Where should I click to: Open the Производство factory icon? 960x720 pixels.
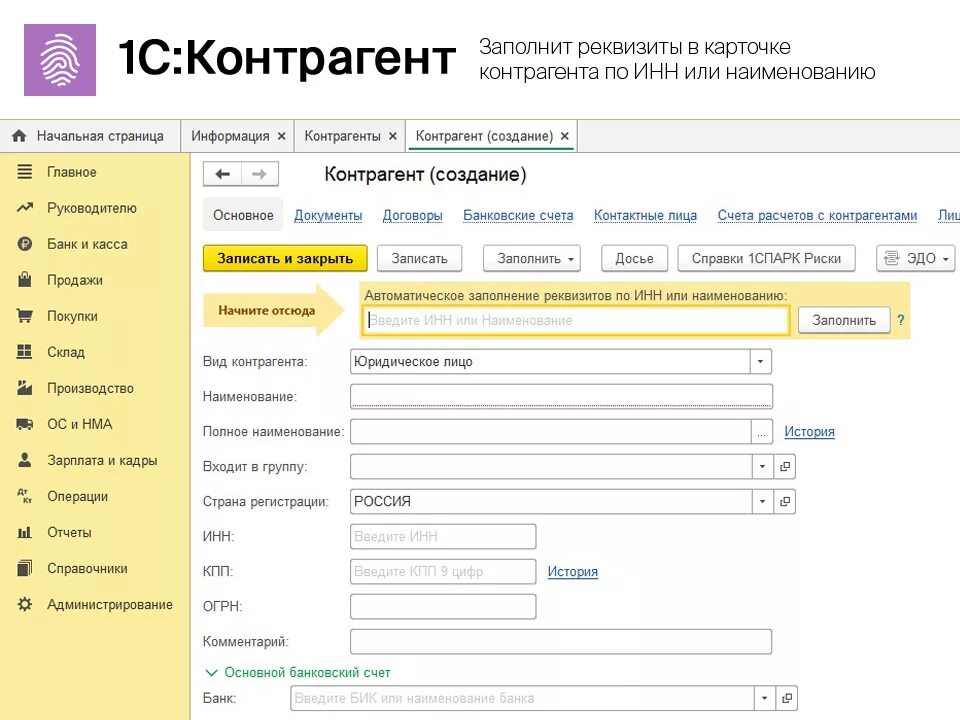[24, 388]
